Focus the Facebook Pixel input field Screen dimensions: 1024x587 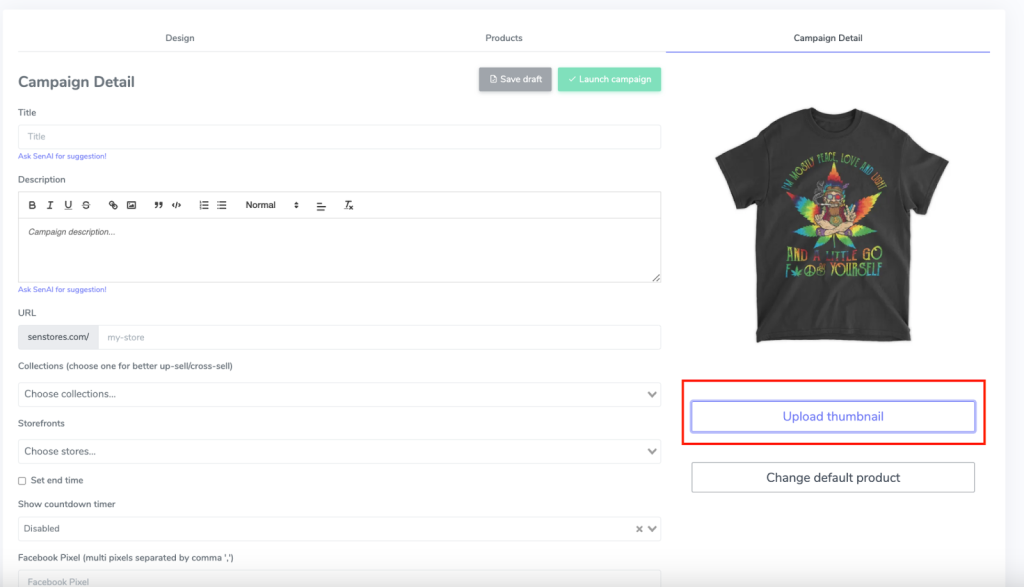click(339, 580)
